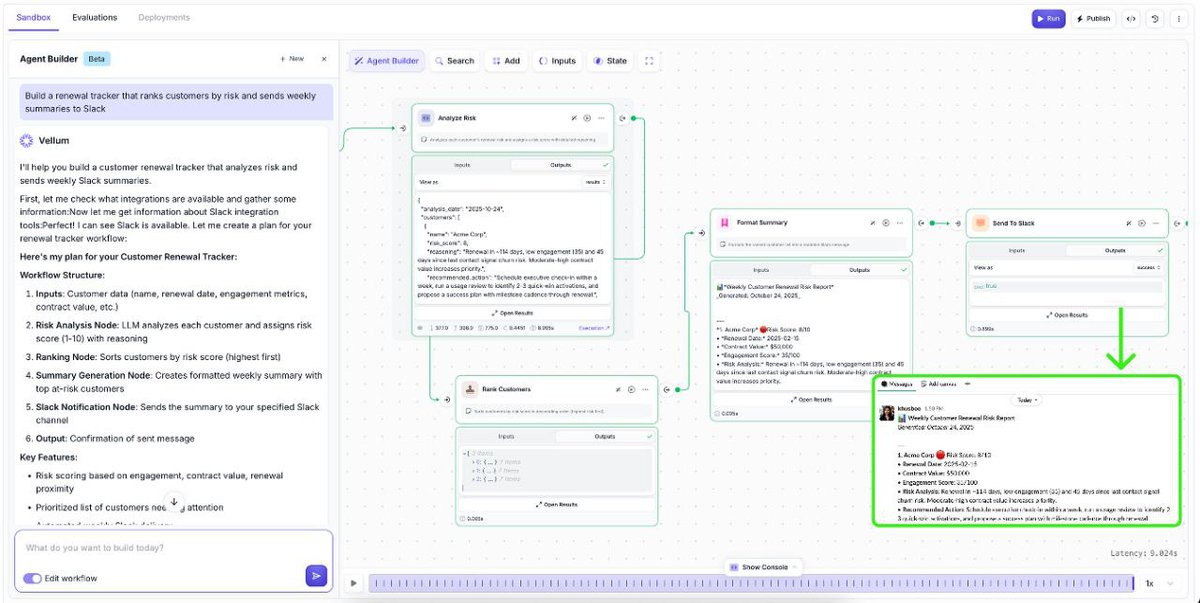Screen dimensions: 1200x603
Task: Click the edit pencil on Send To Slack node
Action: click(x=1129, y=222)
